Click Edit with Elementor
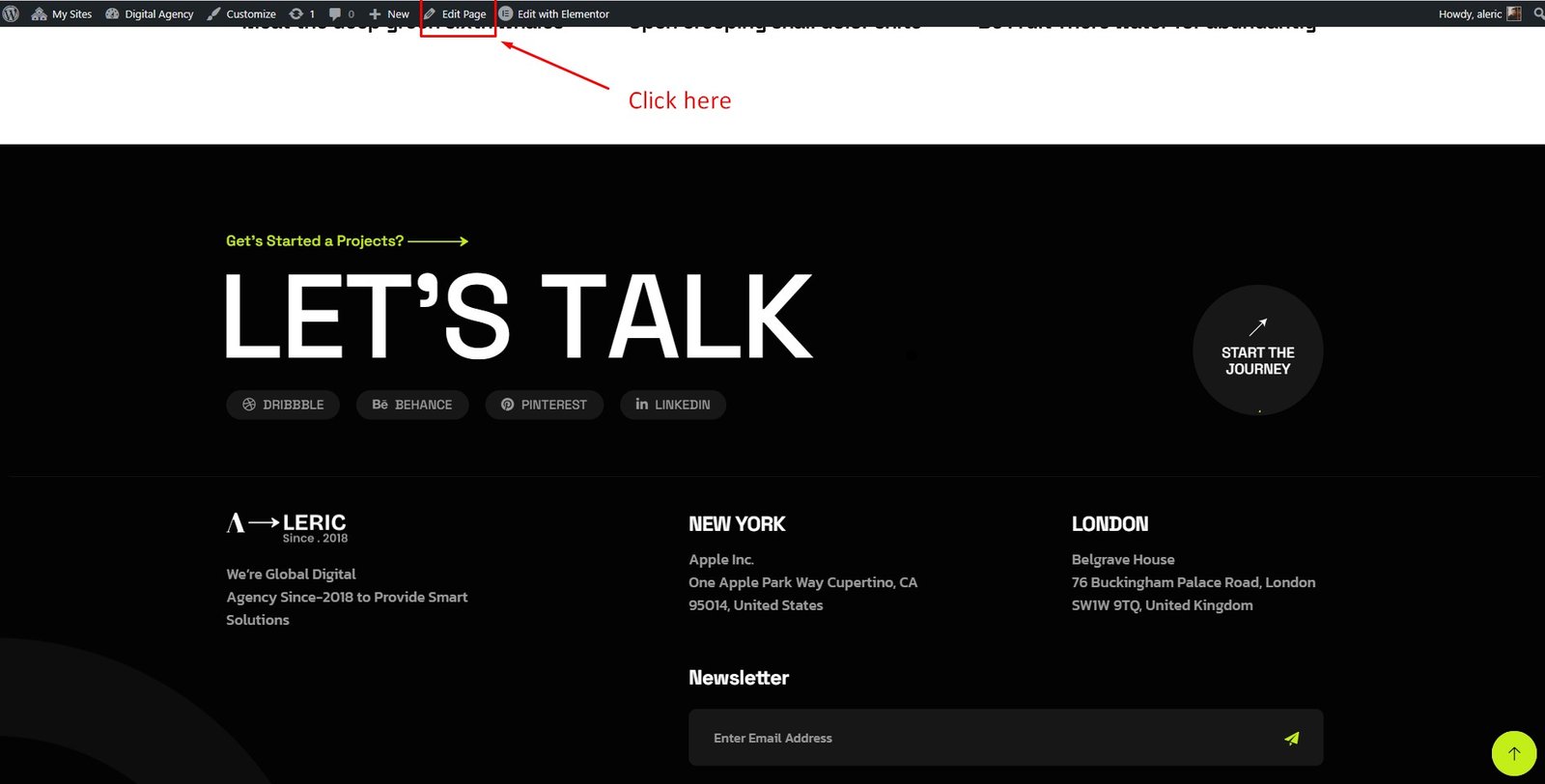The image size is (1545, 784). point(554,14)
